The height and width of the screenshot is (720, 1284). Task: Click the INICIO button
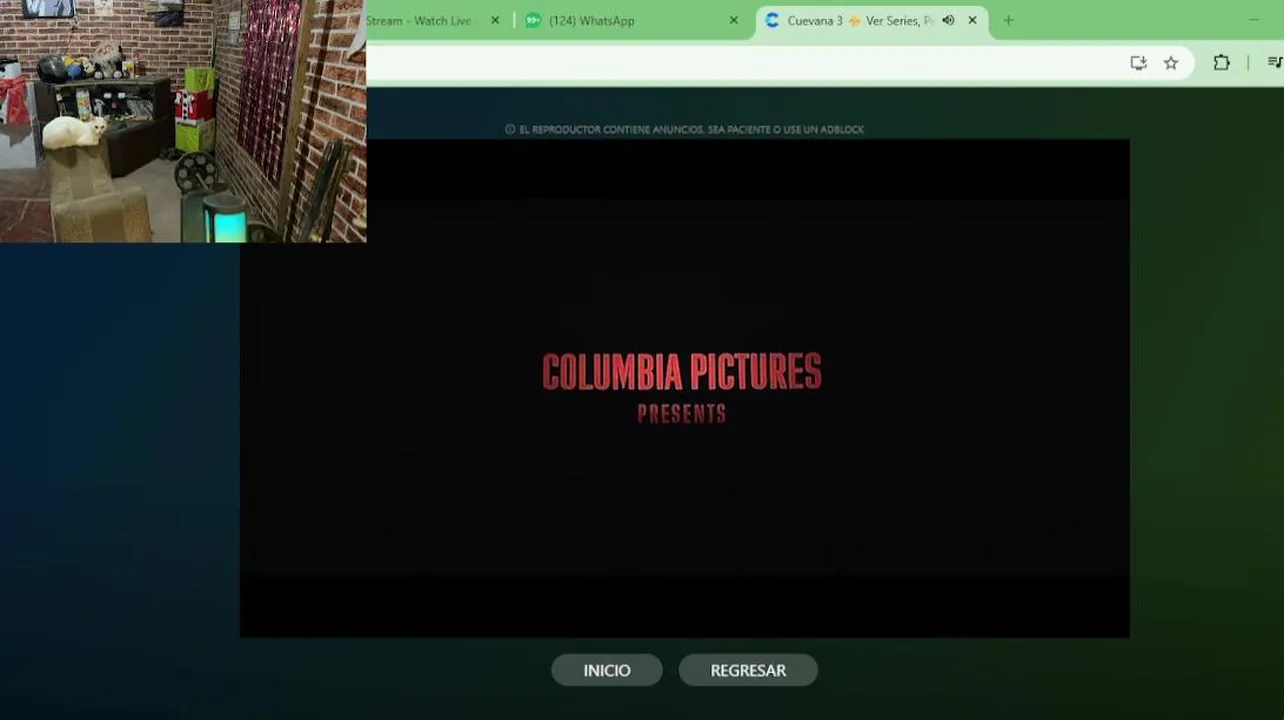607,670
